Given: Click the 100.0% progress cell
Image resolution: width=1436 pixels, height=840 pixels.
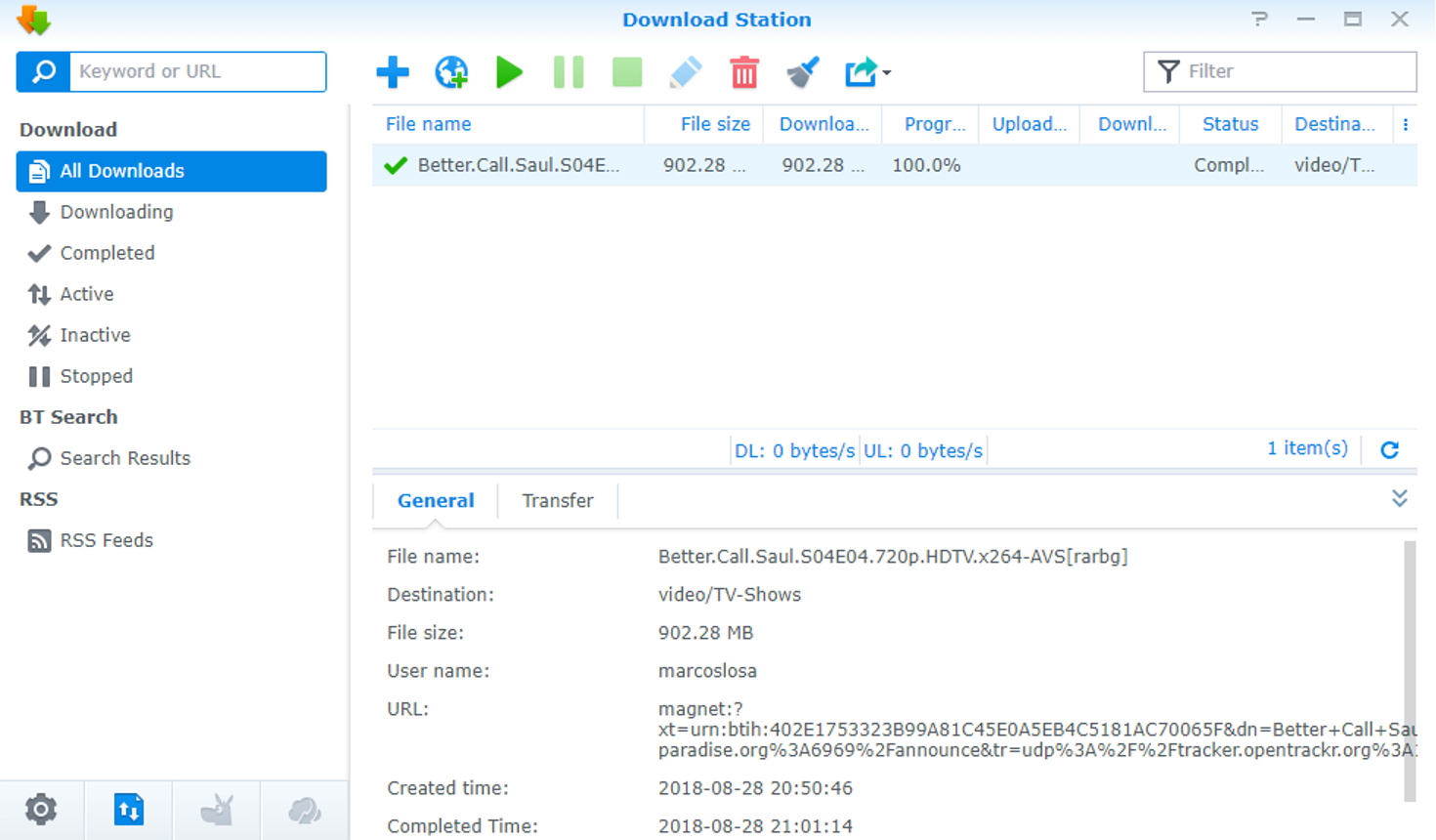Looking at the screenshot, I should coord(926,165).
